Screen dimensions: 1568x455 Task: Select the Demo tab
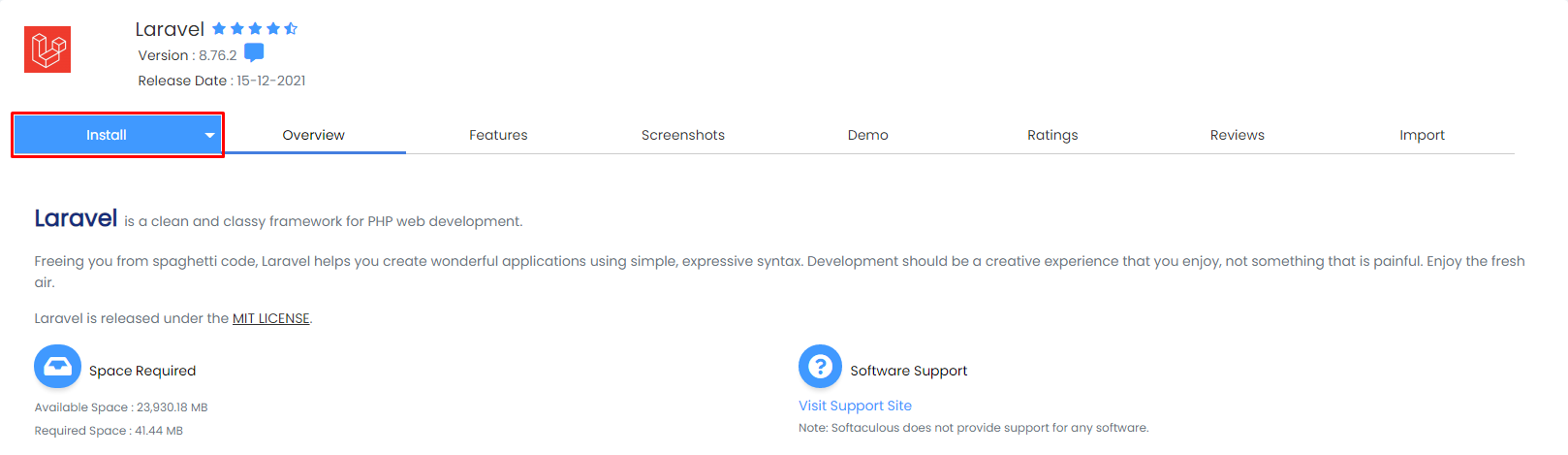tap(868, 135)
